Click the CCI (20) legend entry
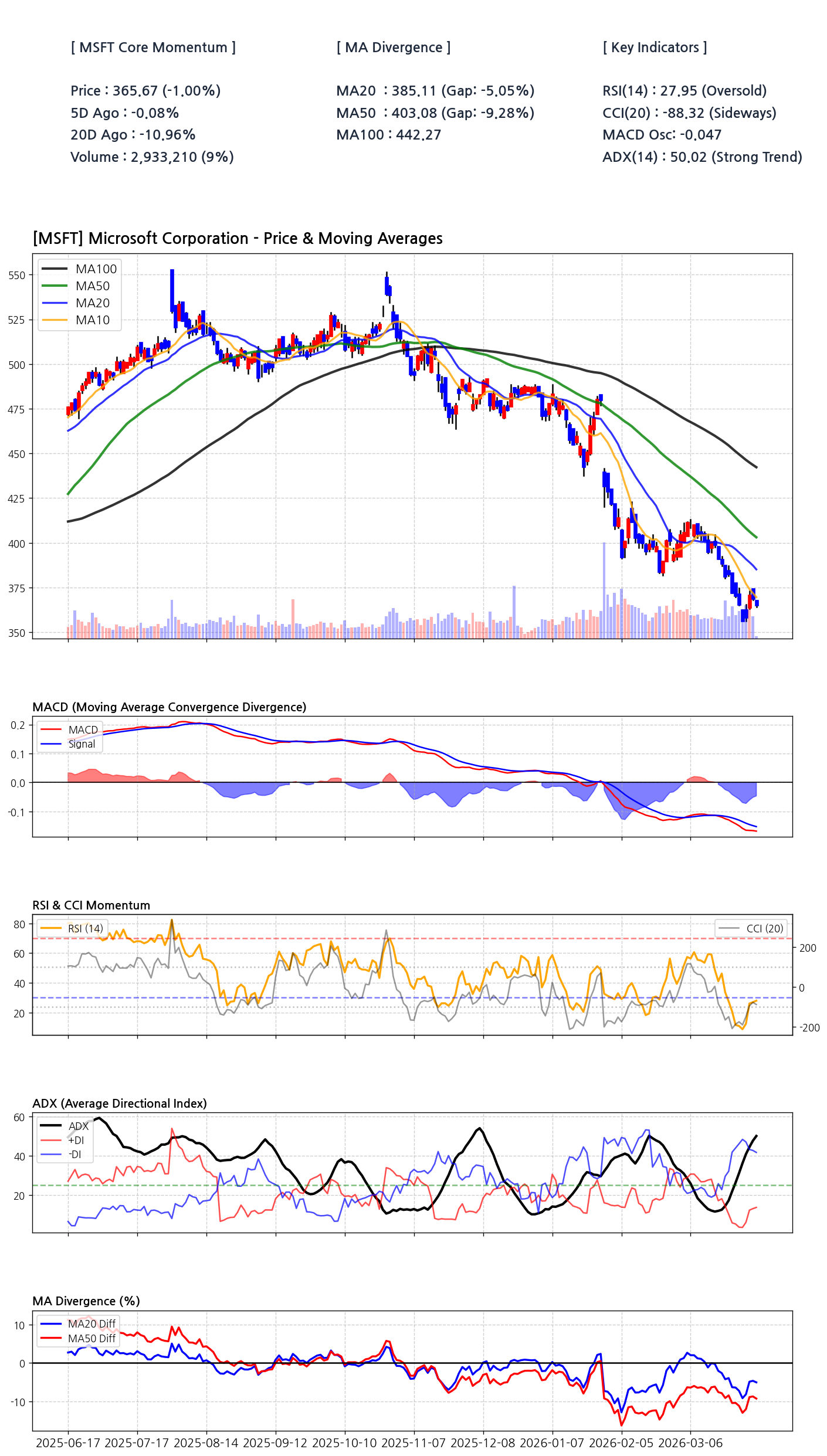Screen dimensions: 827x1456 [751, 928]
